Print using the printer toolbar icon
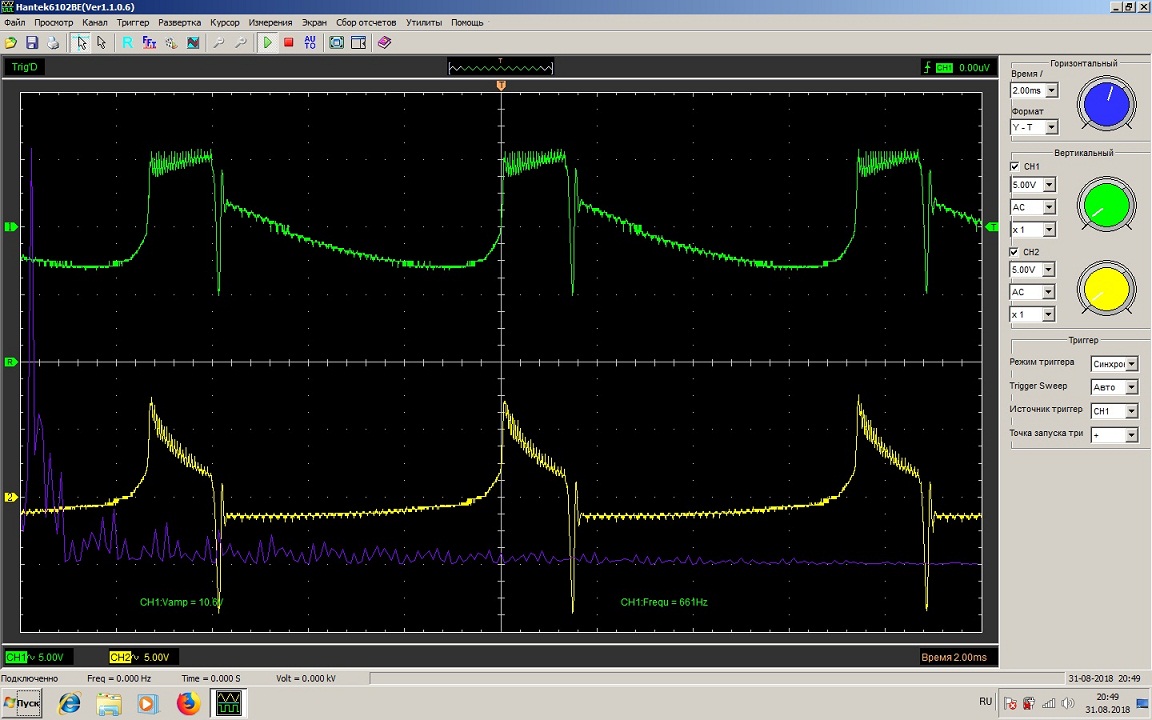The image size is (1152, 720). (x=53, y=43)
